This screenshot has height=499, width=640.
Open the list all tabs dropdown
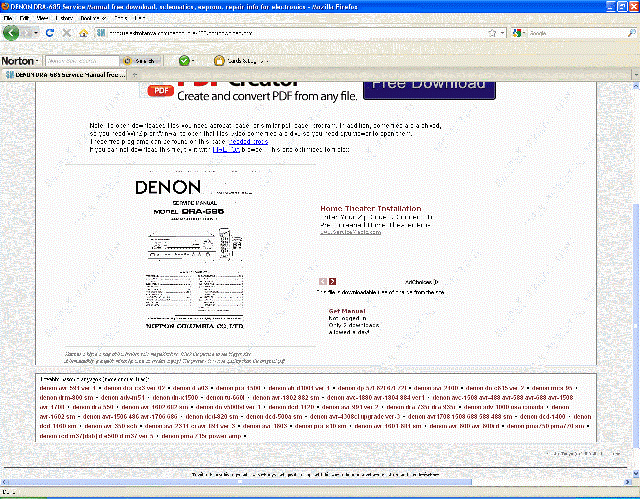(636, 75)
